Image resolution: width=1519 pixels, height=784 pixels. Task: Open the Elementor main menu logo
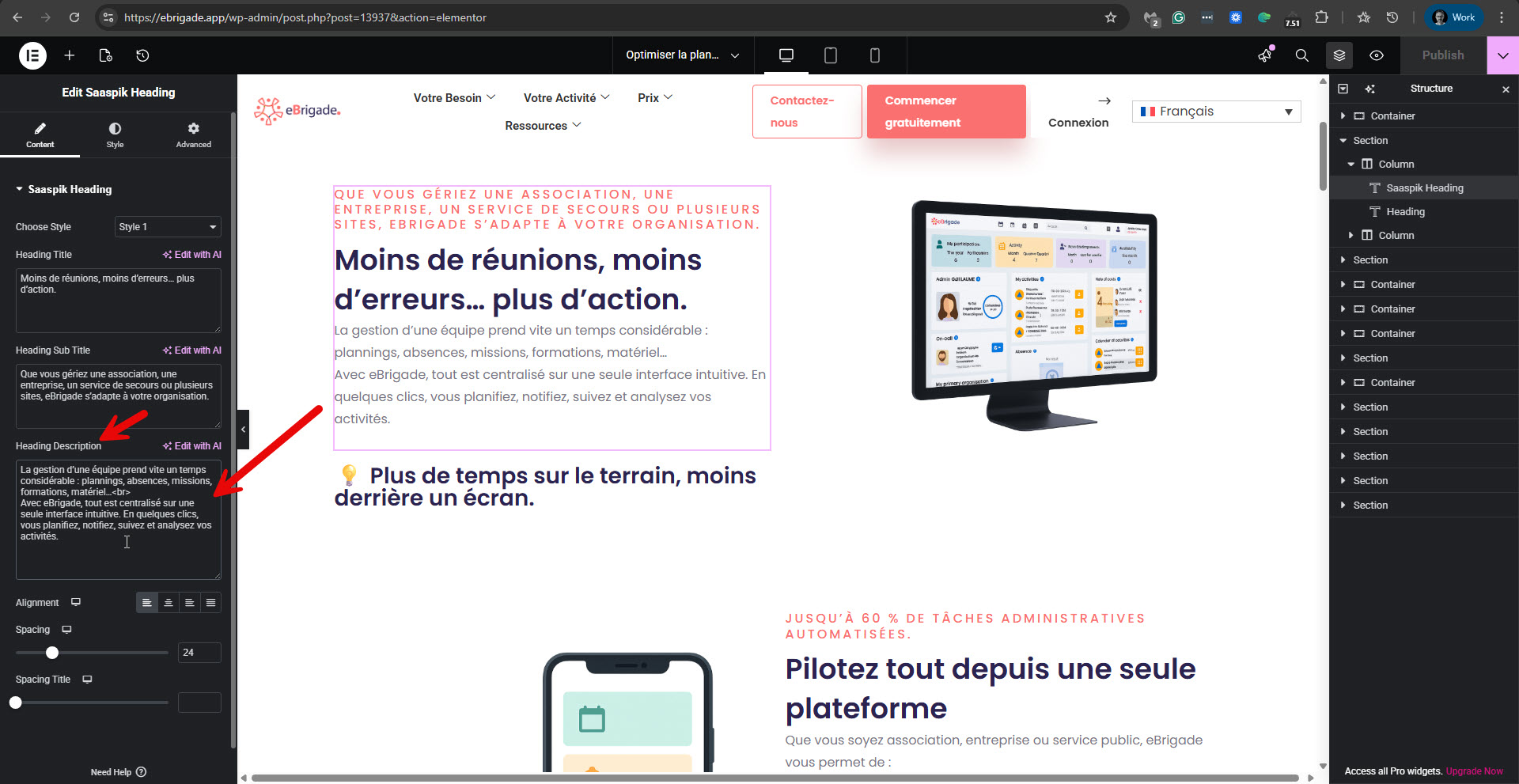(x=32, y=55)
